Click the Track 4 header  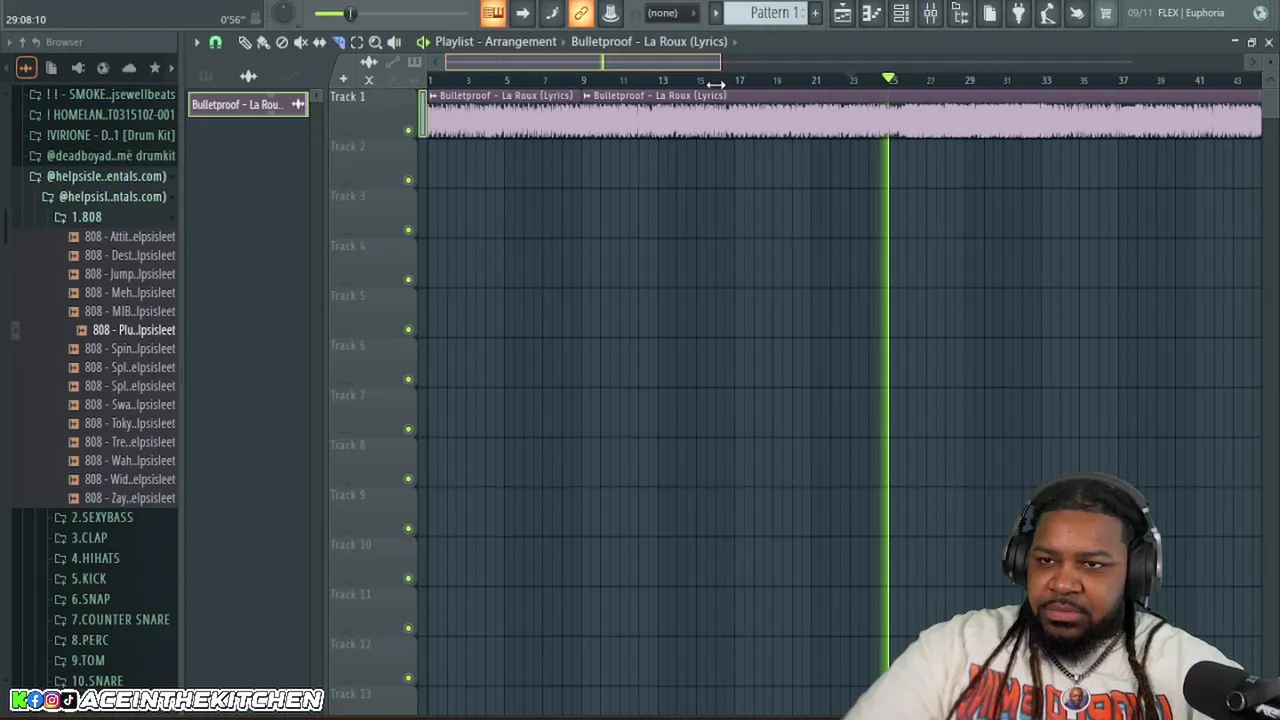pyautogui.click(x=372, y=264)
